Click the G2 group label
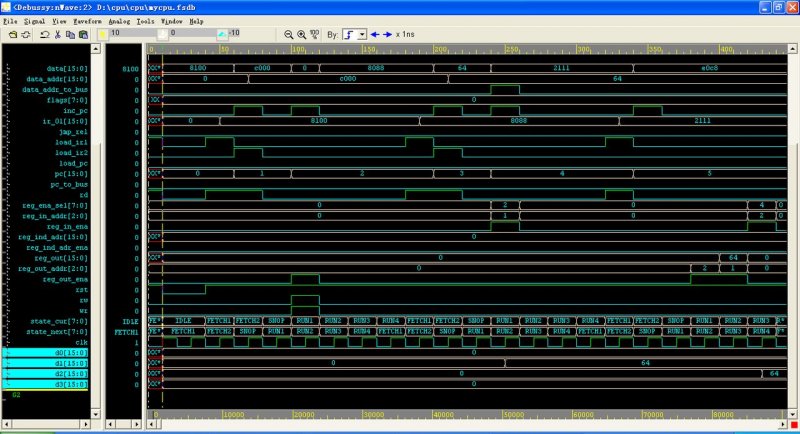The width and height of the screenshot is (800, 434). click(16, 395)
